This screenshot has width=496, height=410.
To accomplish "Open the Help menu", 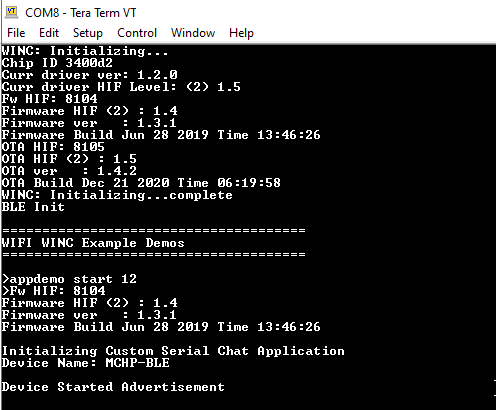I will point(241,33).
